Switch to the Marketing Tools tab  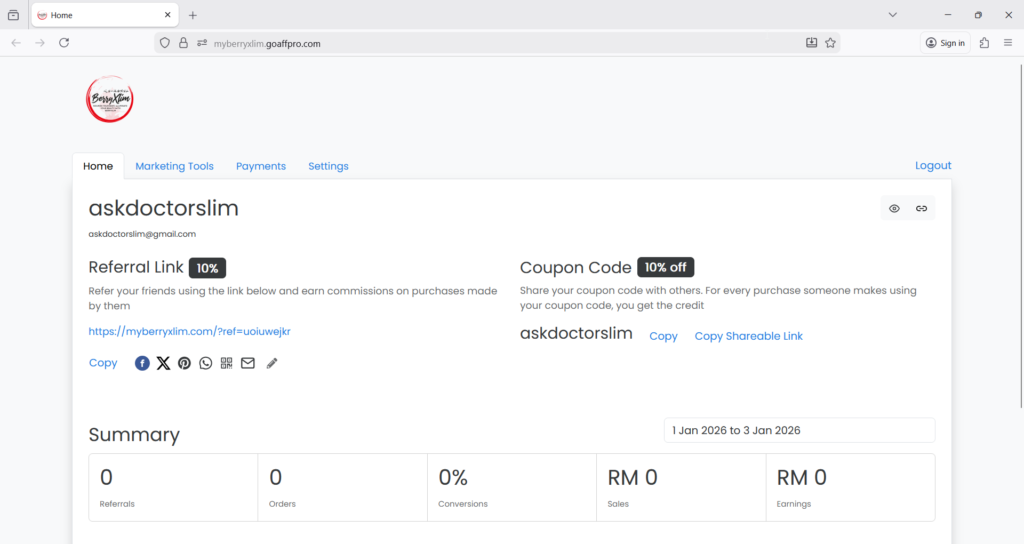point(174,166)
